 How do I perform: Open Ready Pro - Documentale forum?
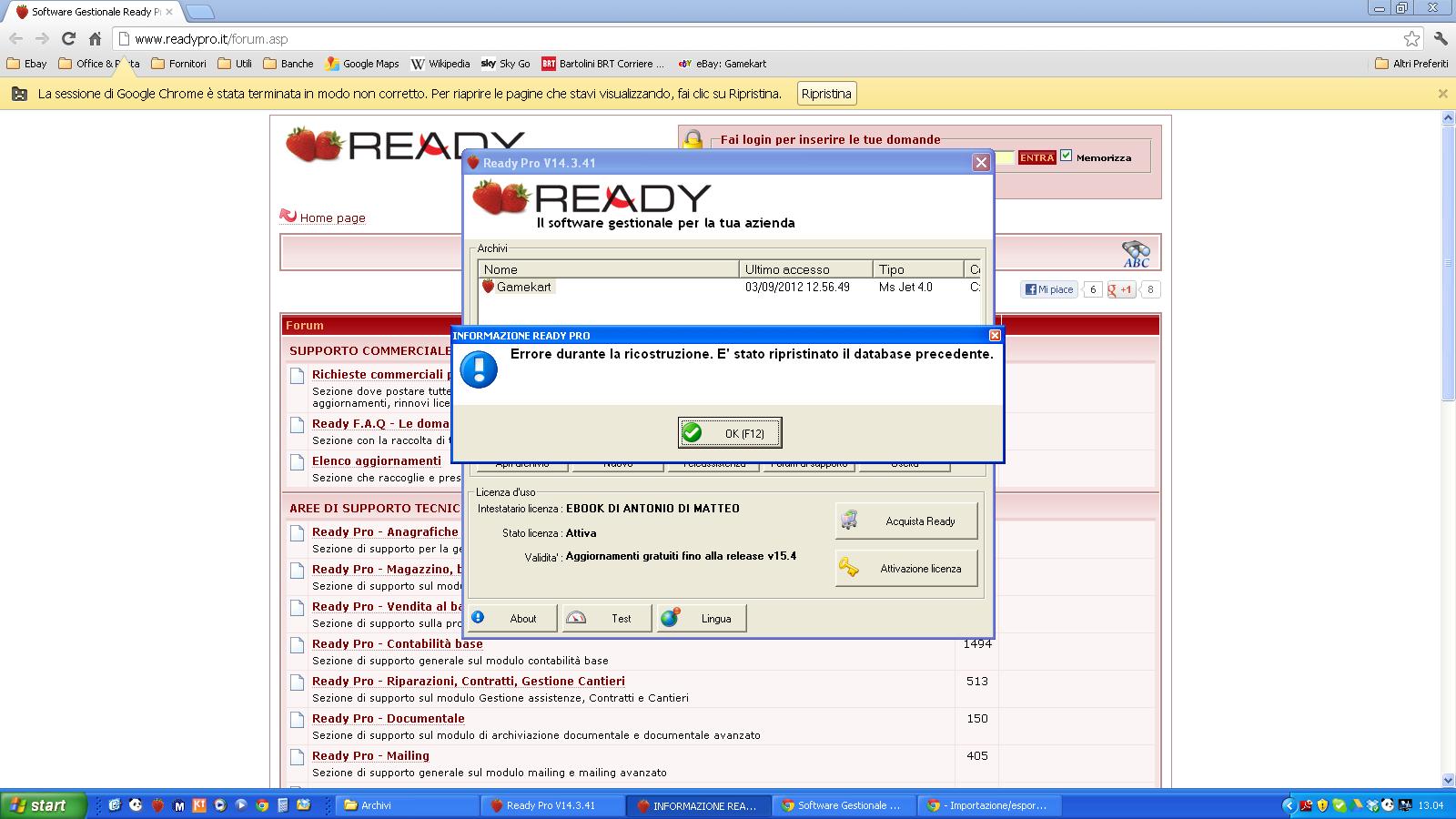389,718
